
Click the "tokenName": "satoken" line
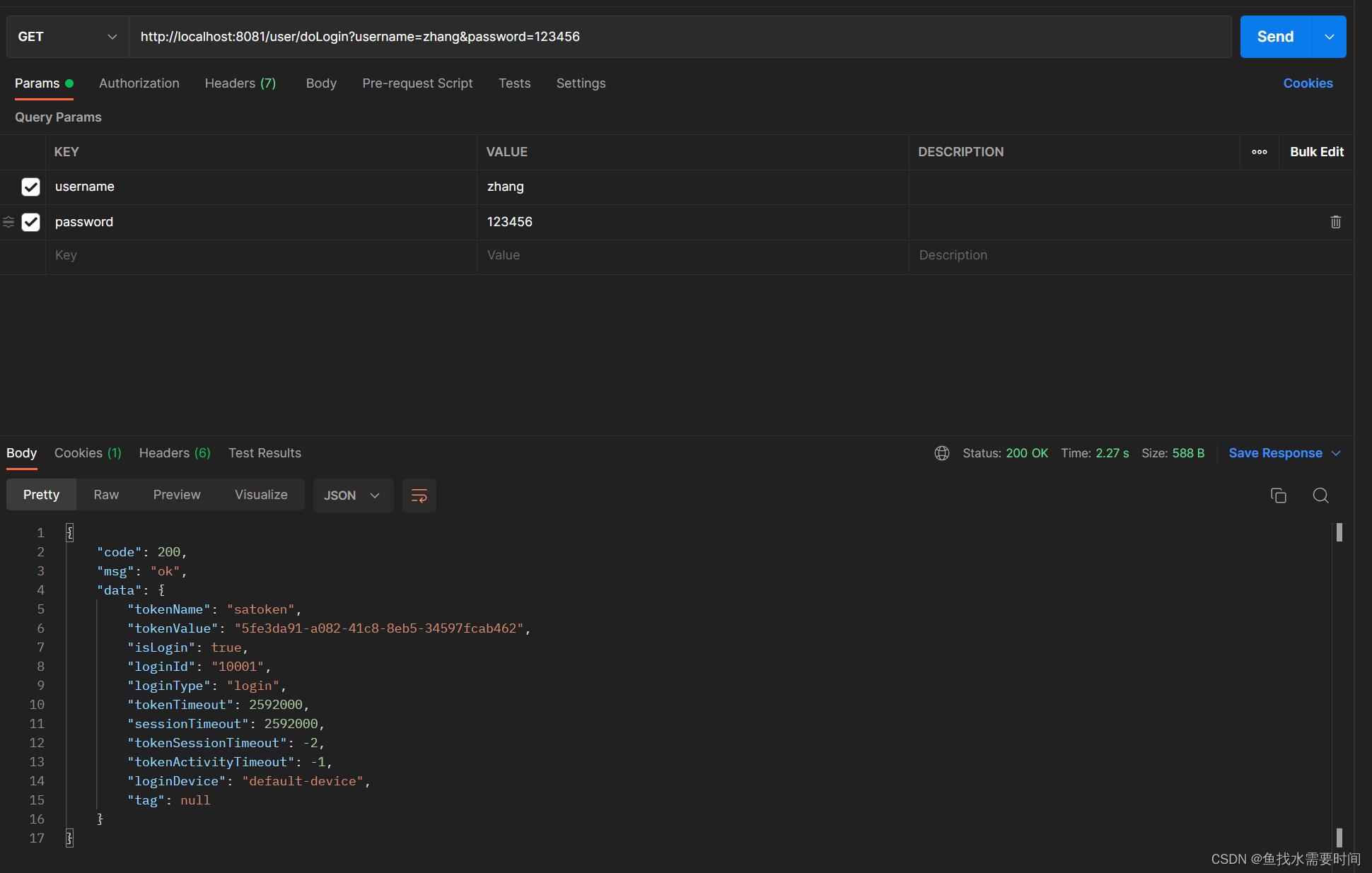pos(214,609)
